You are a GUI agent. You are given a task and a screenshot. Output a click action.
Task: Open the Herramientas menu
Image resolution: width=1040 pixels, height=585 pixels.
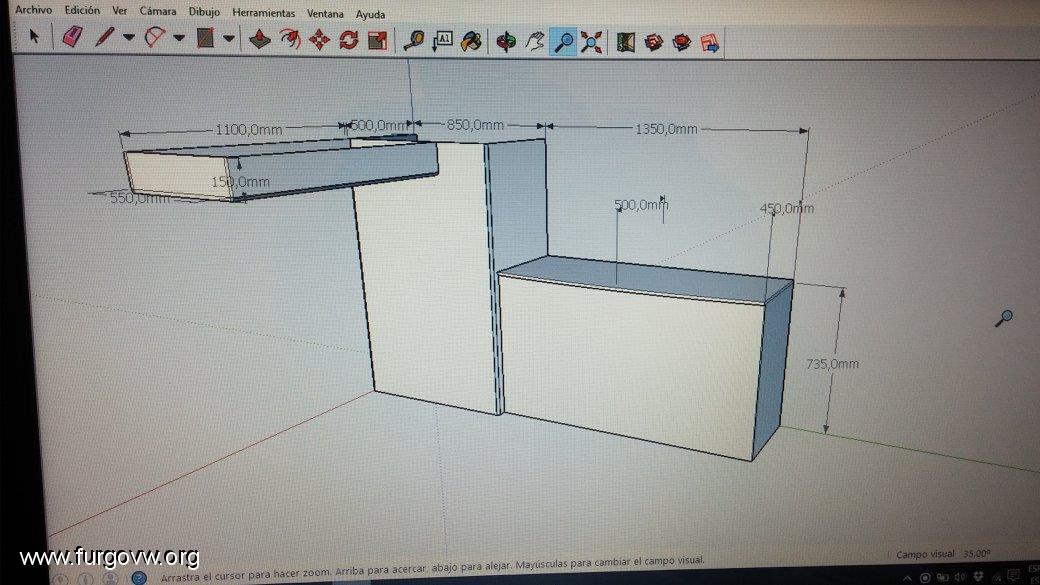pos(263,13)
